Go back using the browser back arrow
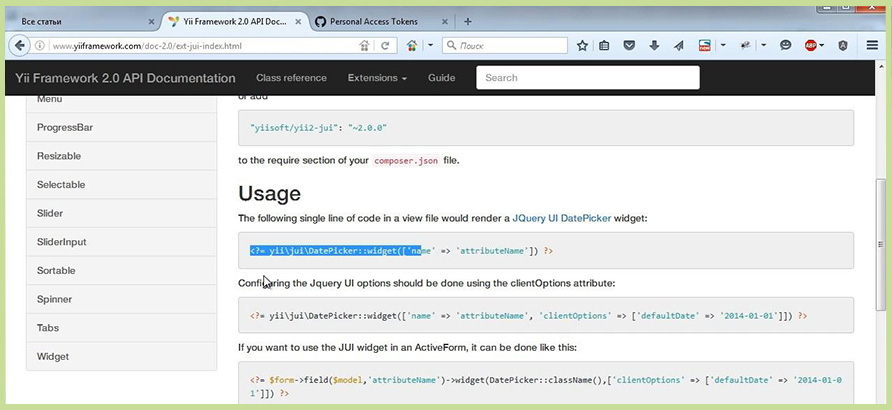Image resolution: width=892 pixels, height=410 pixels. click(x=20, y=45)
